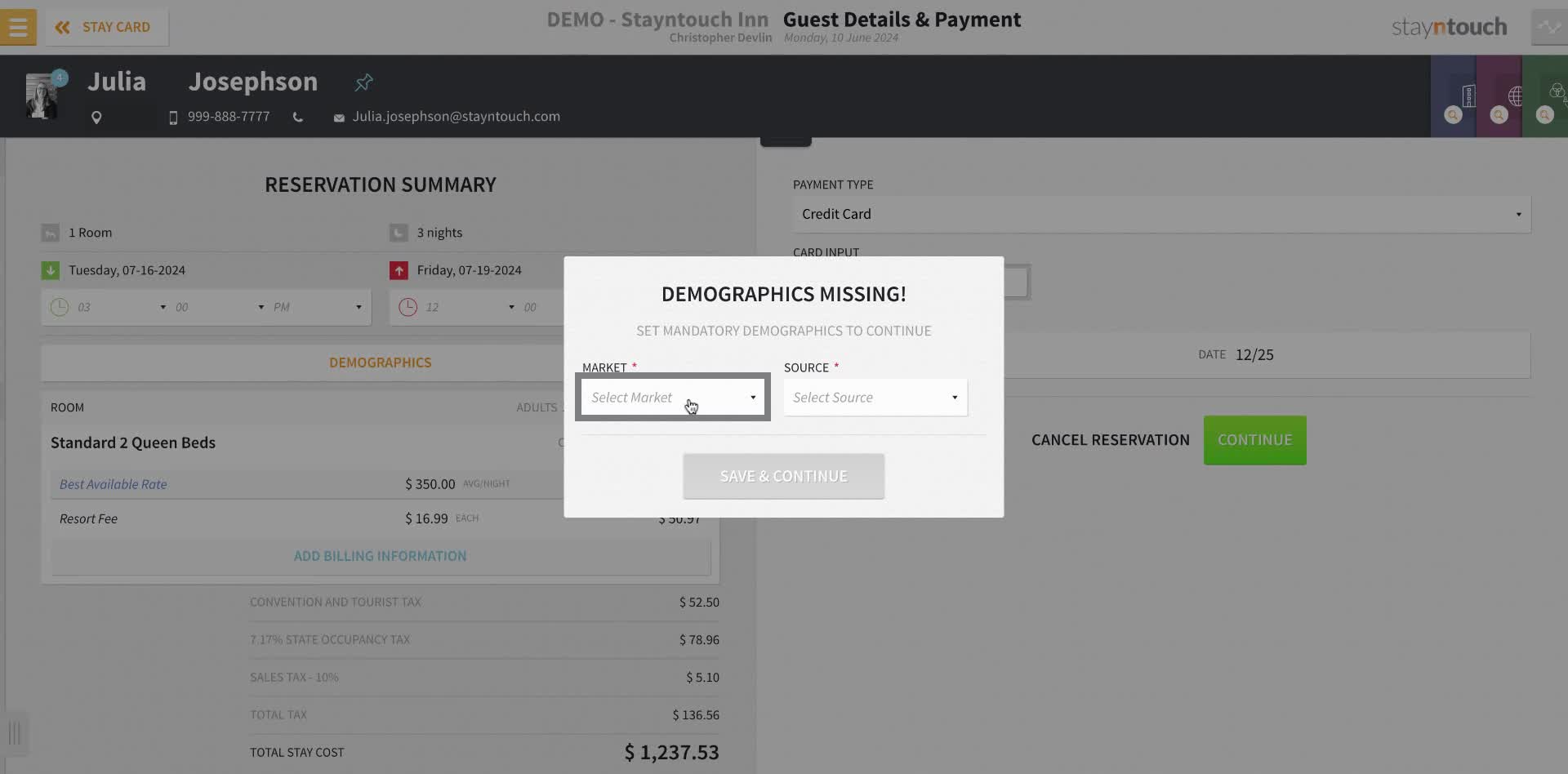
Task: Click the departure date Friday, 07-19-2024
Action: (469, 270)
